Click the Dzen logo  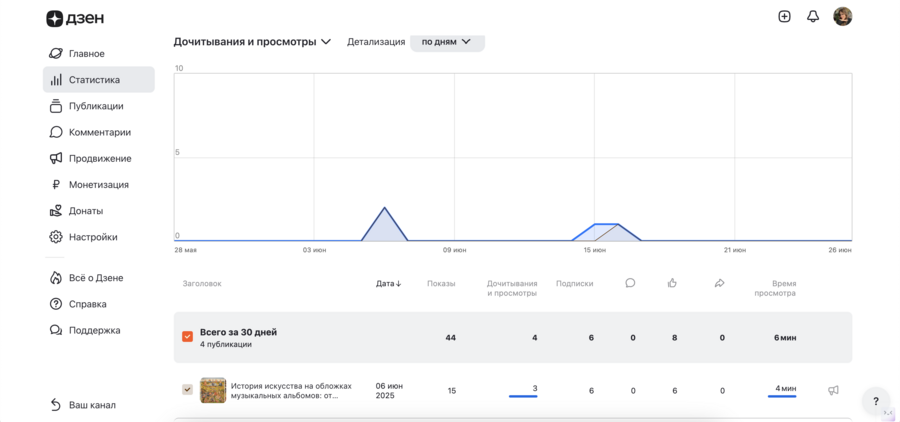75,18
